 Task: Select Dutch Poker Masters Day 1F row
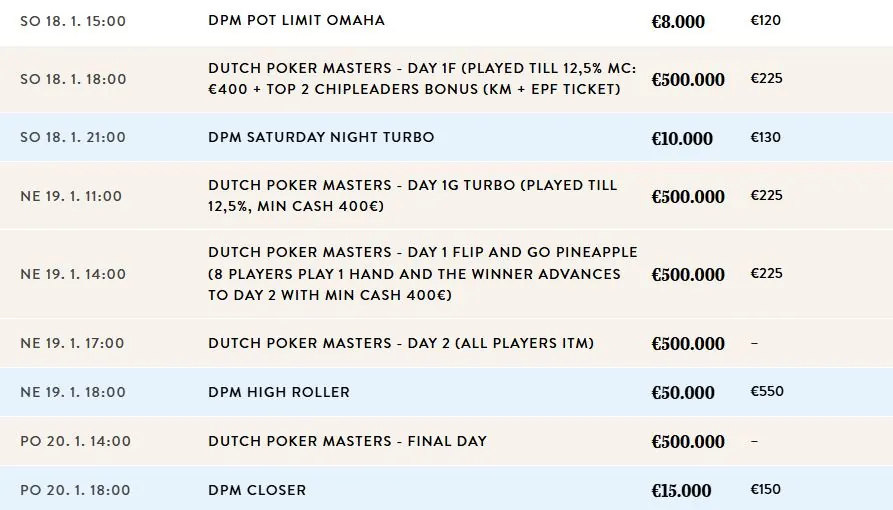click(x=446, y=79)
